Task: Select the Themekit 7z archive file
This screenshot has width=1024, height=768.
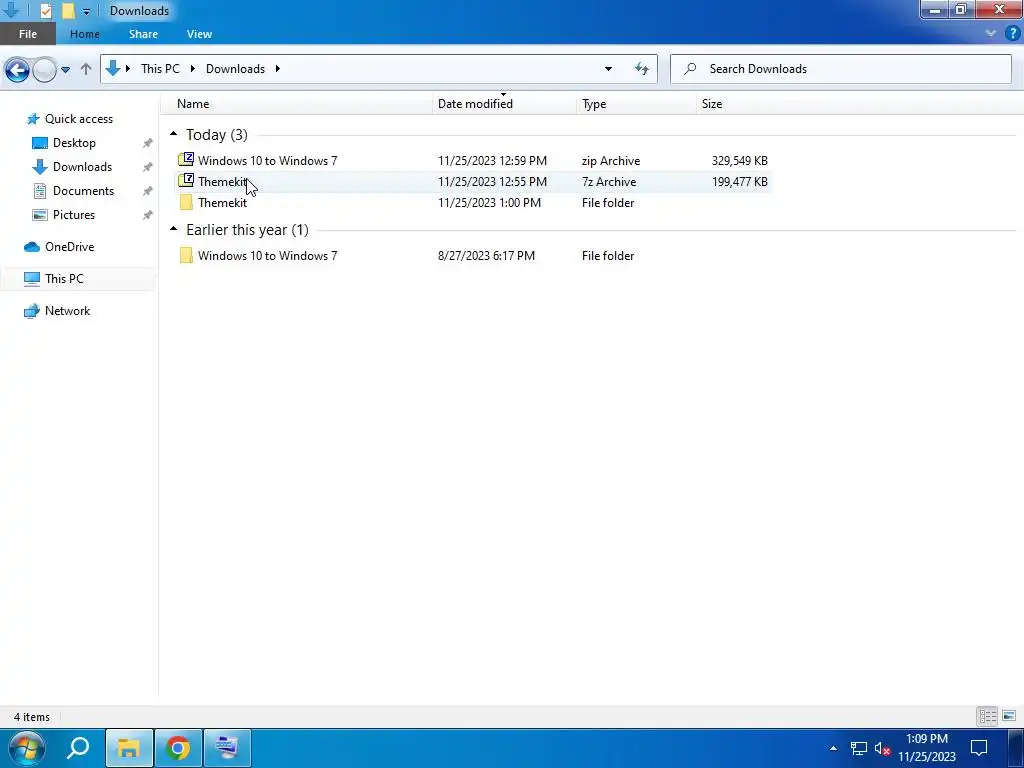Action: pyautogui.click(x=473, y=182)
